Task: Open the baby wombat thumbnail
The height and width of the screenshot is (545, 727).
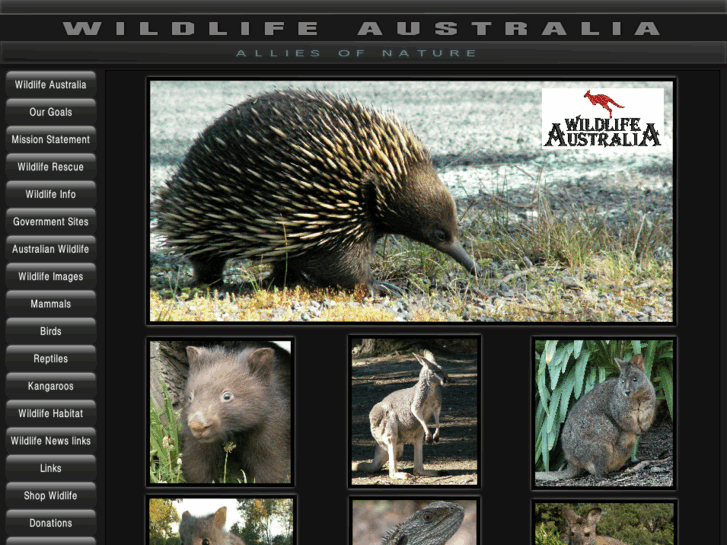Action: click(220, 412)
